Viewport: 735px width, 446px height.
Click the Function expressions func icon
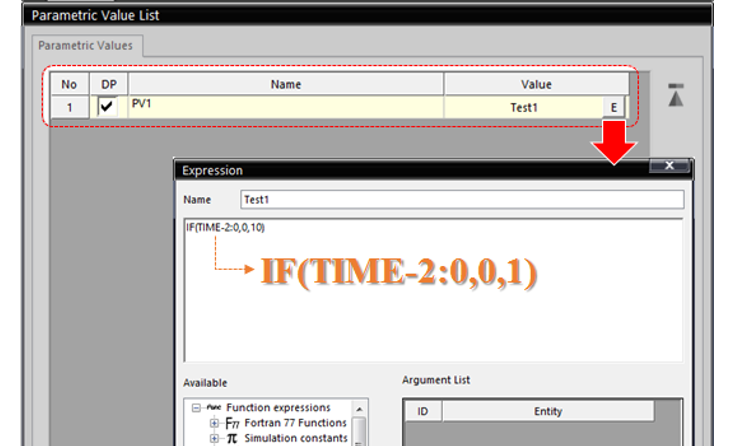click(212, 407)
